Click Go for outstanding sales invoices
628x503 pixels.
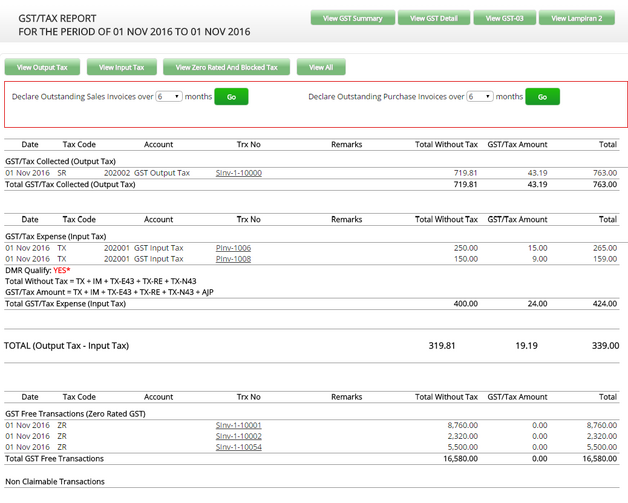tap(231, 97)
